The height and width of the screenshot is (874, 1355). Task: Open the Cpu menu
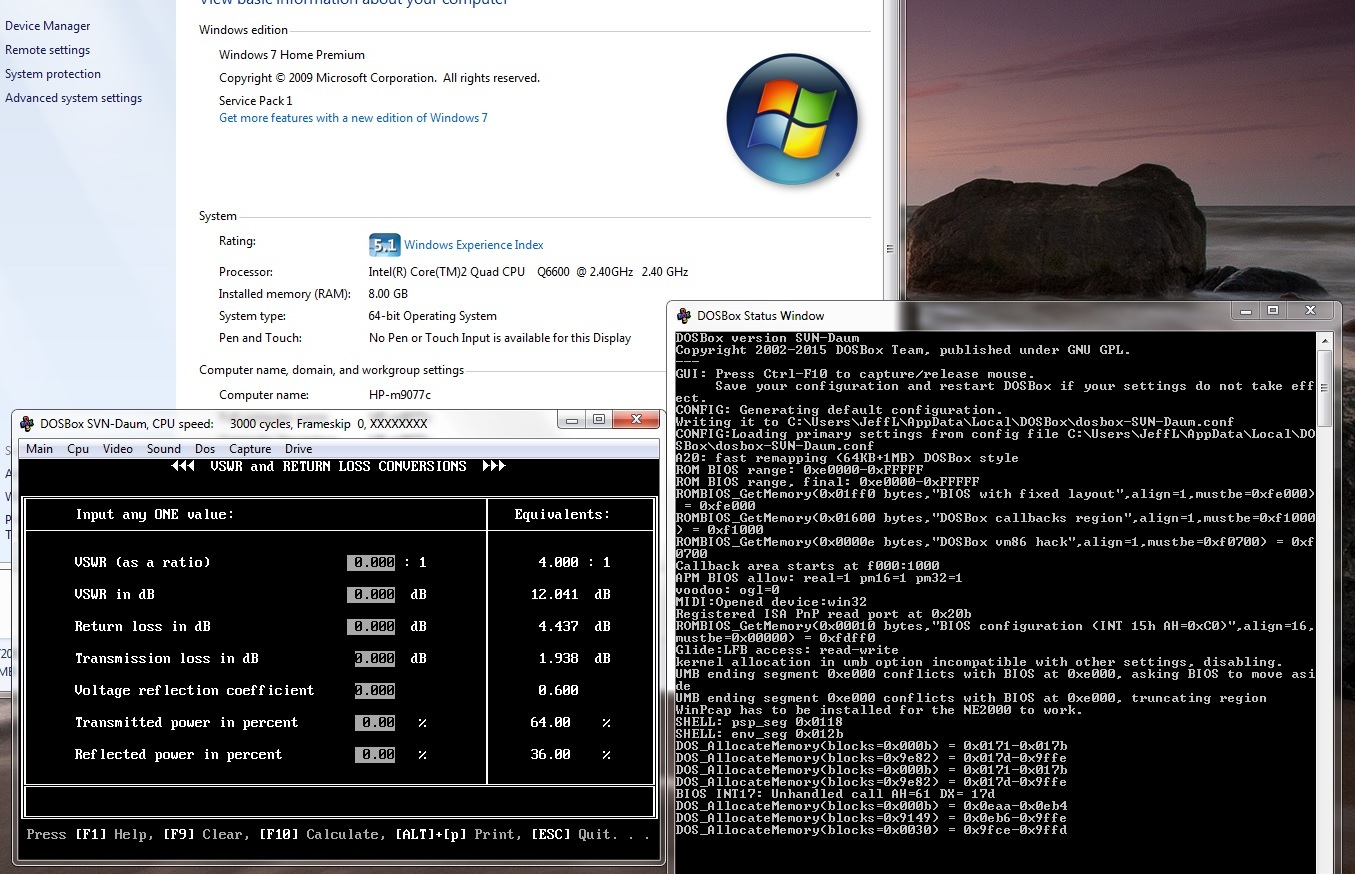click(78, 449)
